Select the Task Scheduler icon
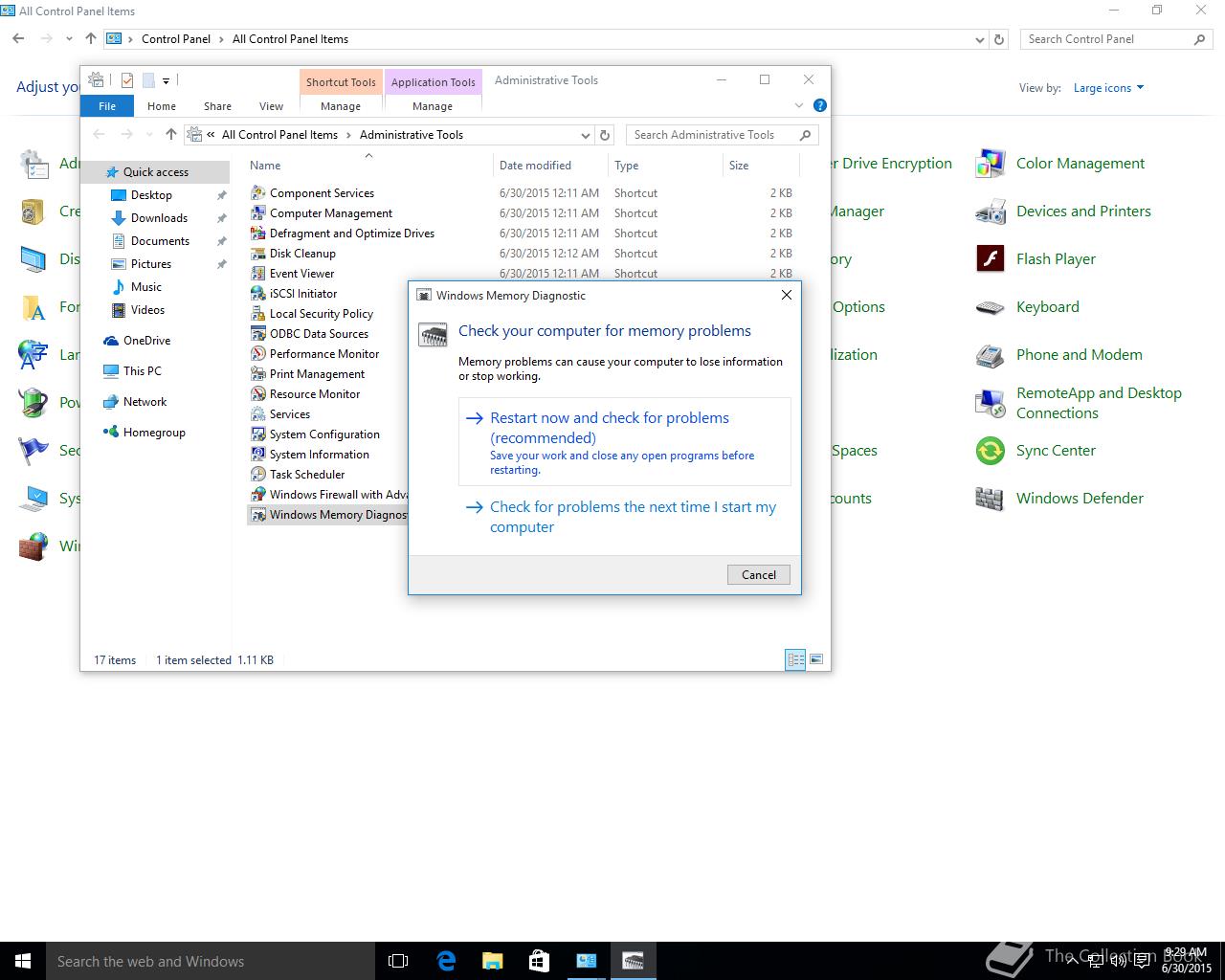 (x=257, y=474)
